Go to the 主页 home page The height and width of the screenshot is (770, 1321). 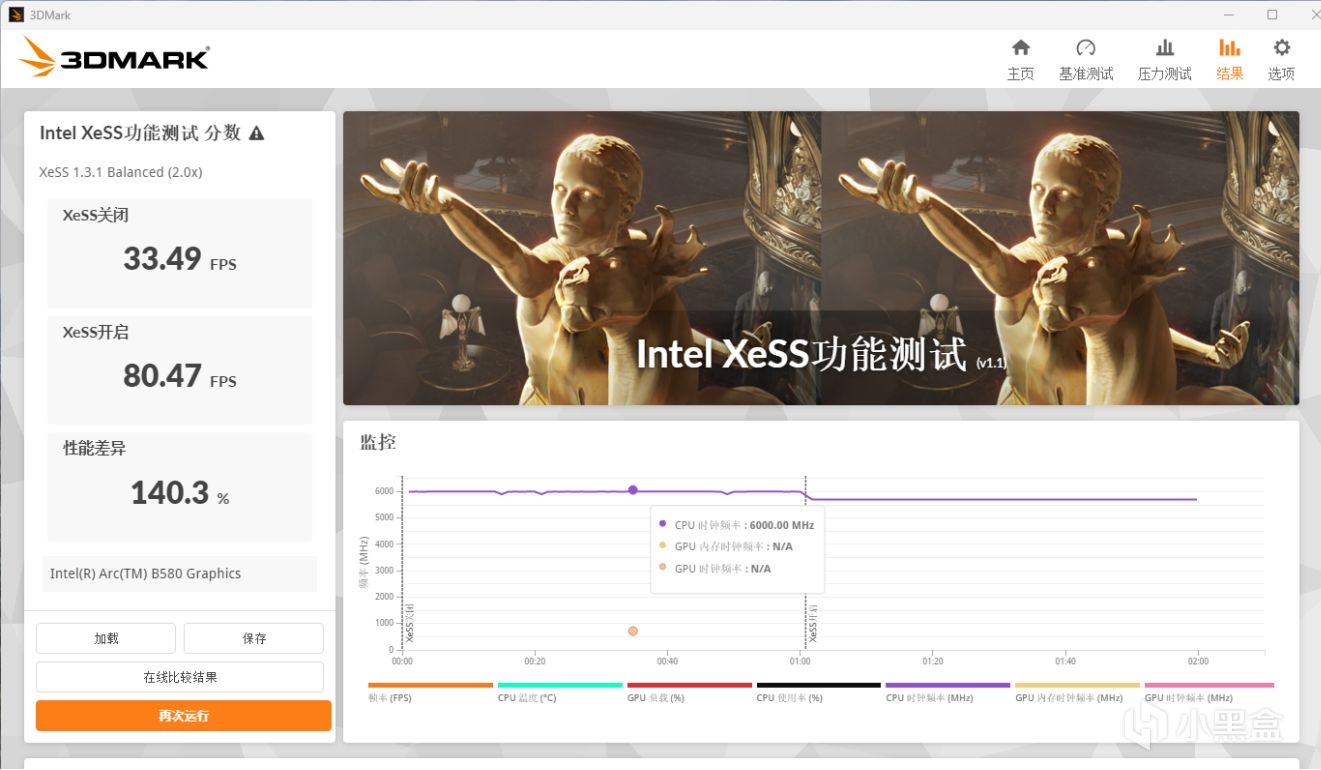(1020, 60)
